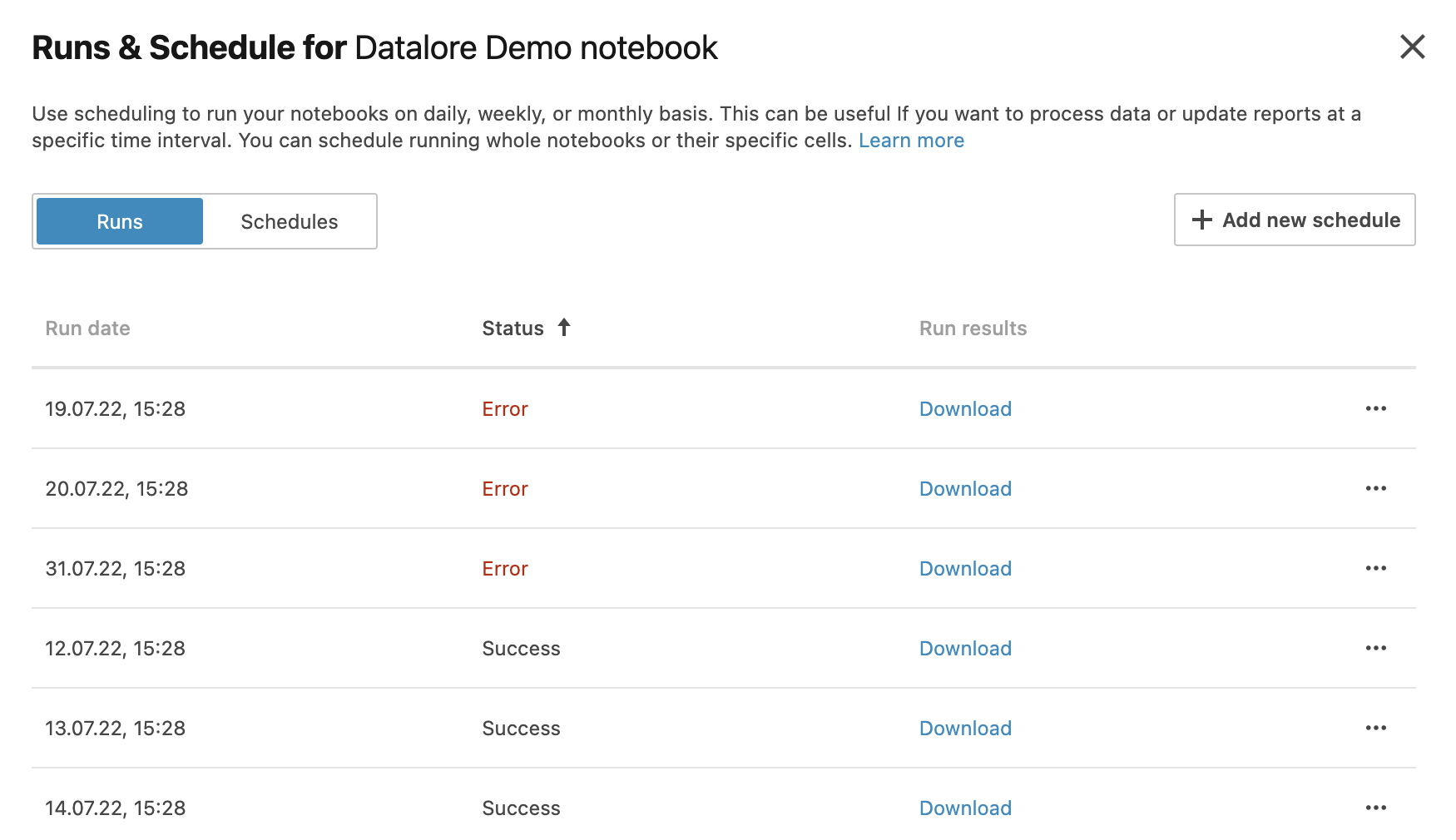Image resolution: width=1456 pixels, height=840 pixels.
Task: Sort runs by Status column
Action: click(x=513, y=328)
